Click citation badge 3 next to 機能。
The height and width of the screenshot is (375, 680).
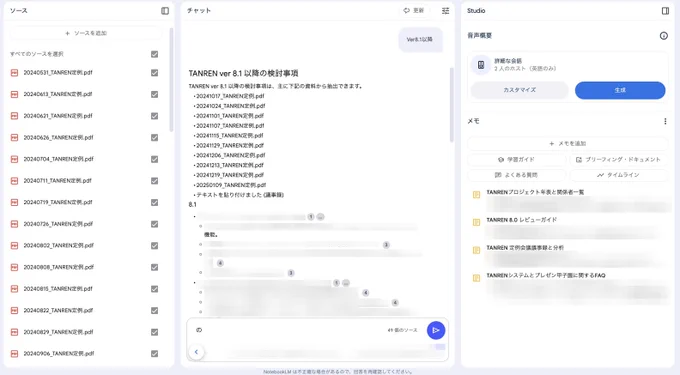pyautogui.click(x=386, y=245)
